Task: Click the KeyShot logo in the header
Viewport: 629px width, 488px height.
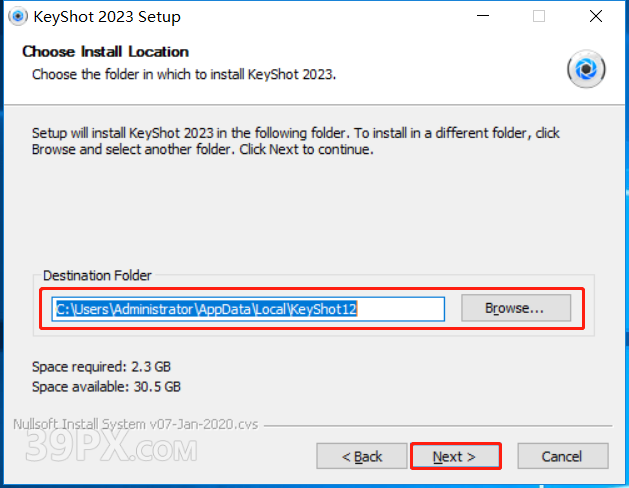Action: pyautogui.click(x=586, y=69)
